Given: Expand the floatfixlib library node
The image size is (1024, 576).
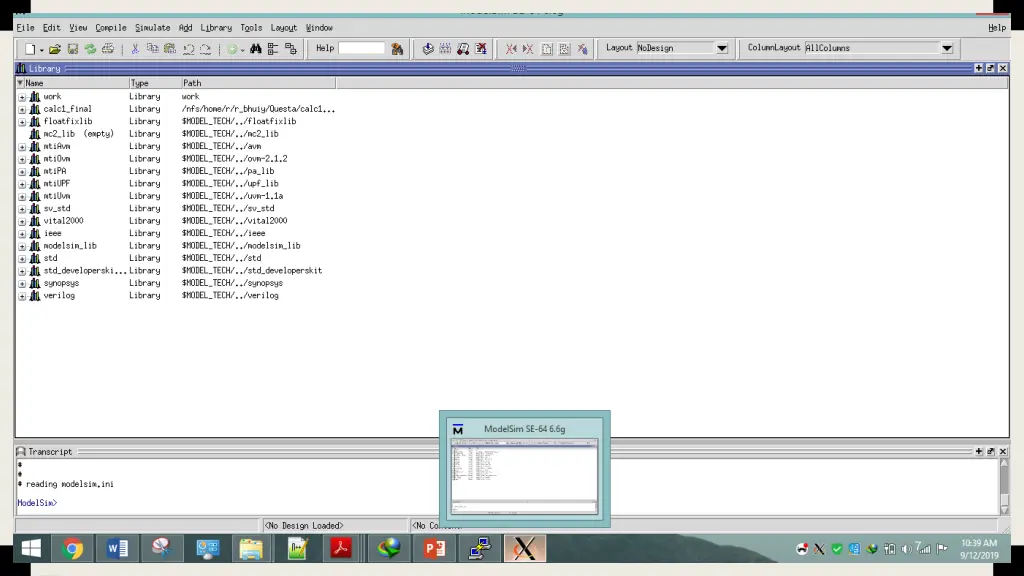Looking at the screenshot, I should click(x=22, y=121).
